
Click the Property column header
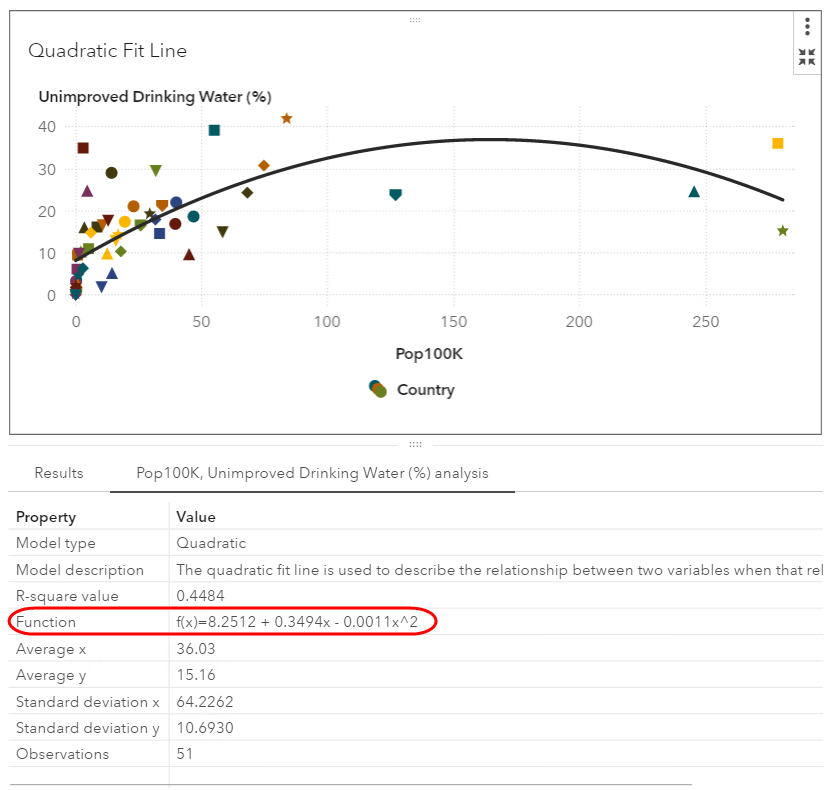click(45, 517)
